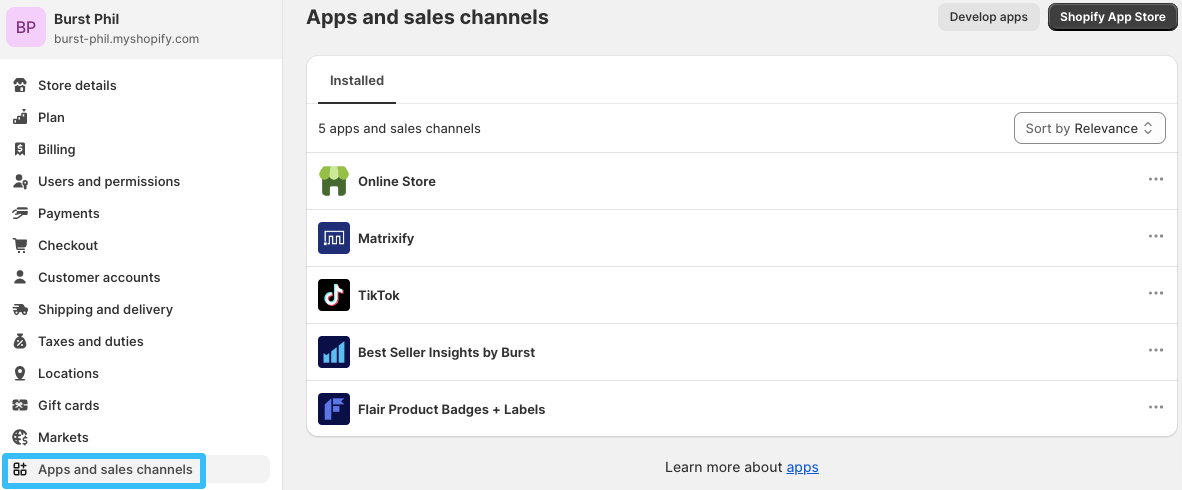
Task: Click the Develop apps button
Action: coord(988,17)
